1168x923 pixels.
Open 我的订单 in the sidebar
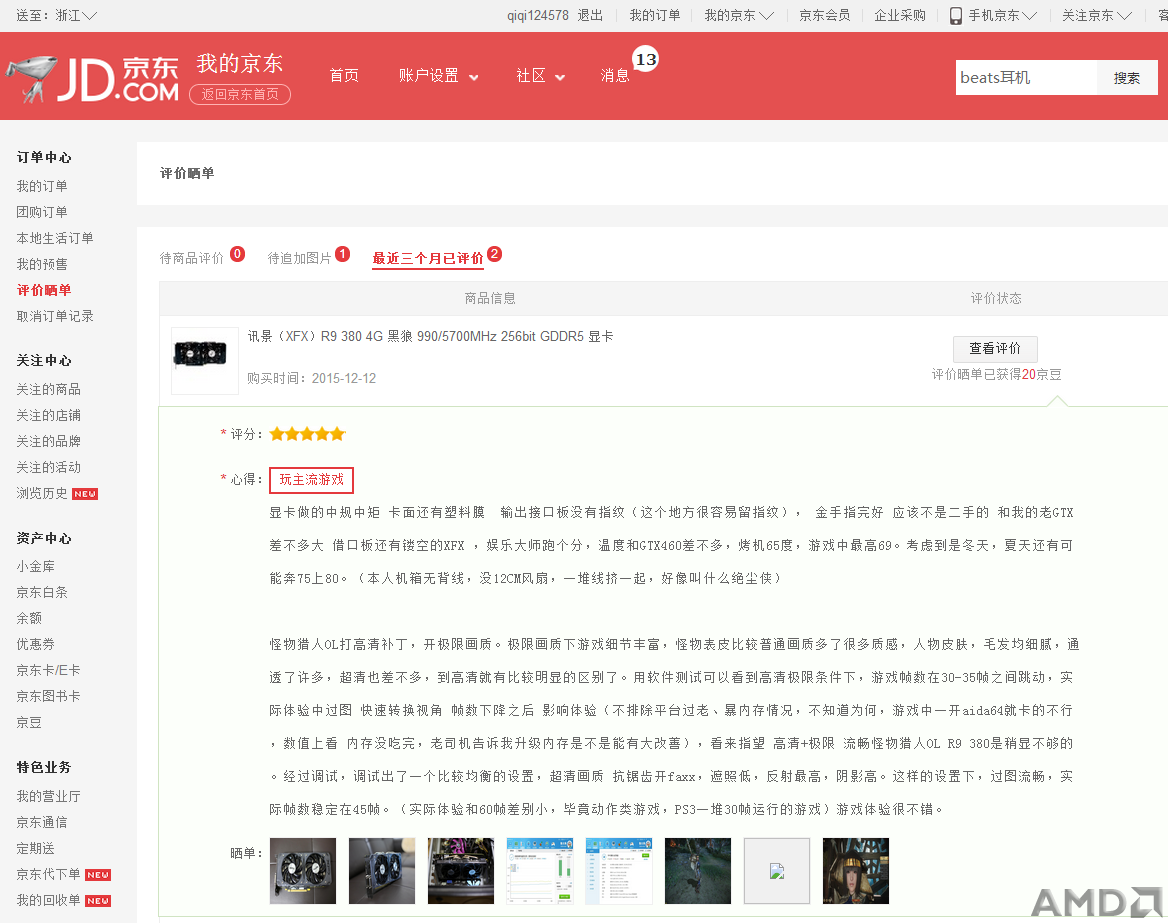(x=42, y=186)
